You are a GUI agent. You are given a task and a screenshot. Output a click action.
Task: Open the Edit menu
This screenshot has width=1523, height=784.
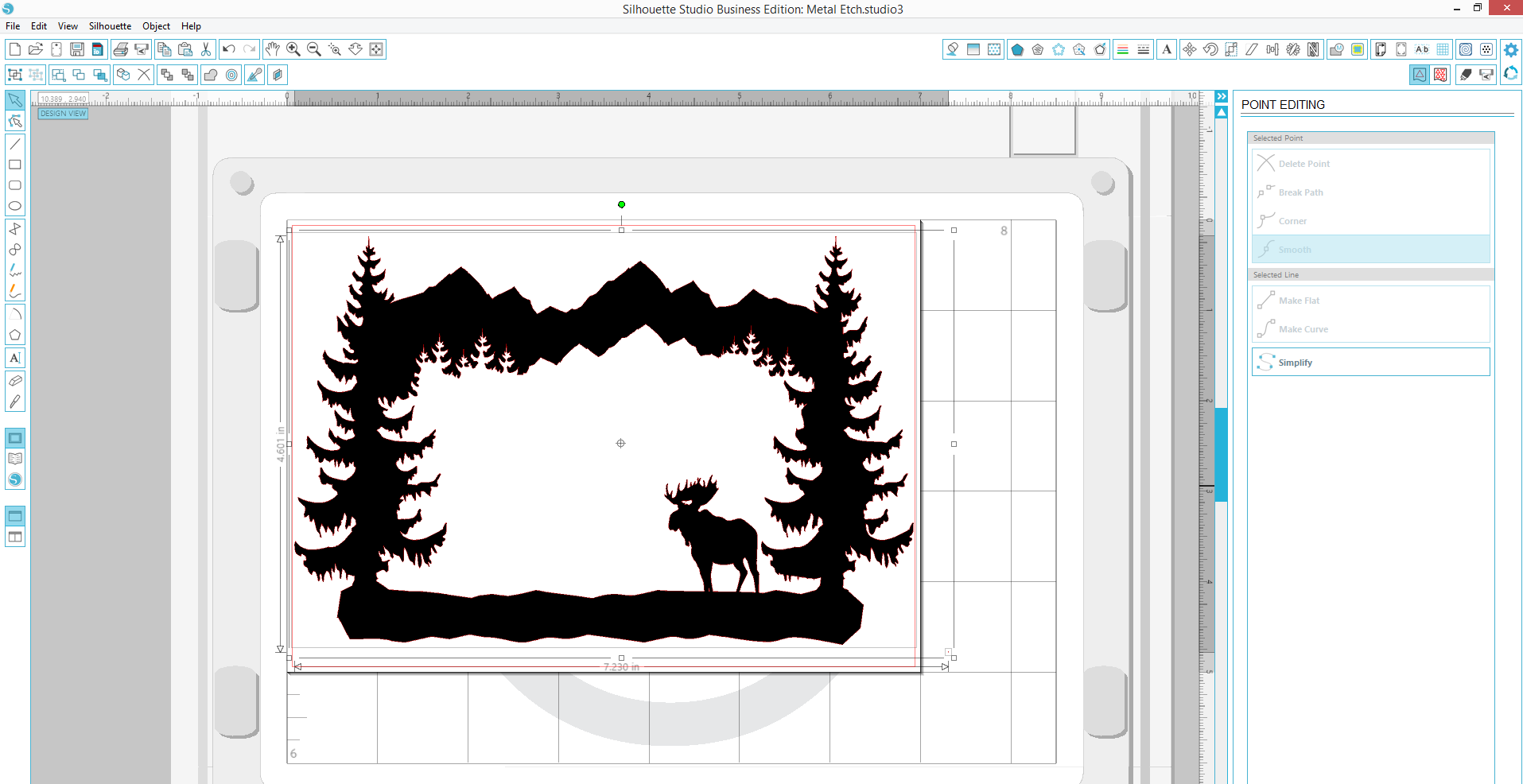pos(39,26)
